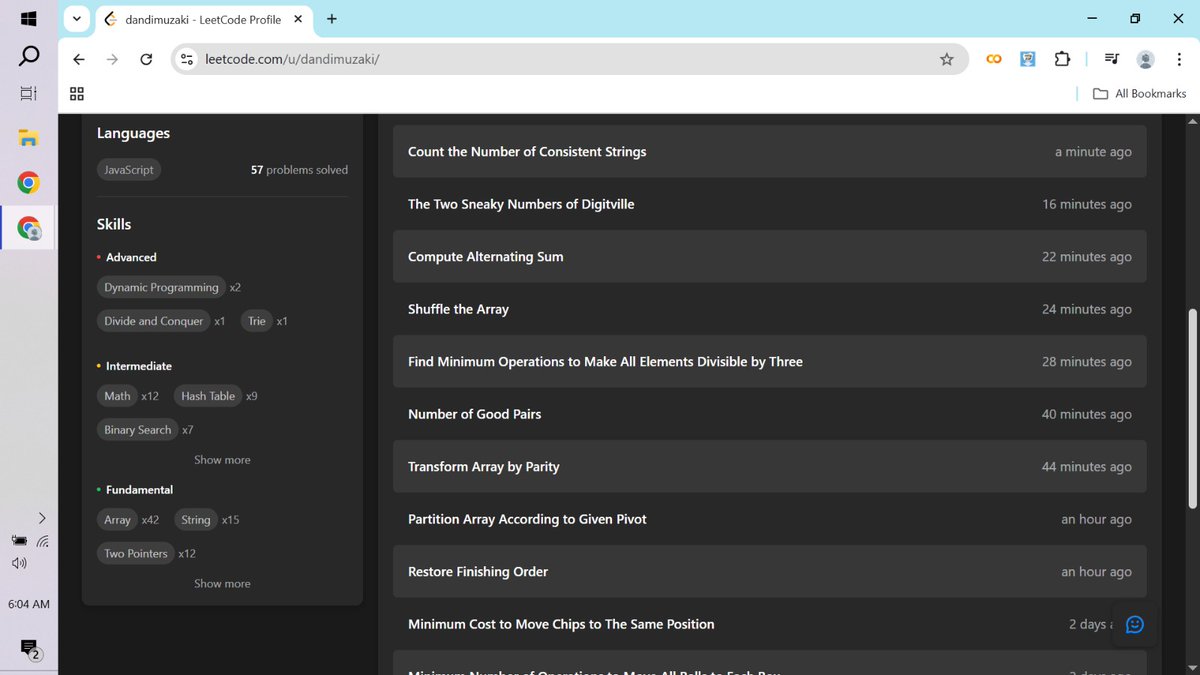The width and height of the screenshot is (1200, 675).
Task: Click the volume speaker icon
Action: click(x=19, y=563)
